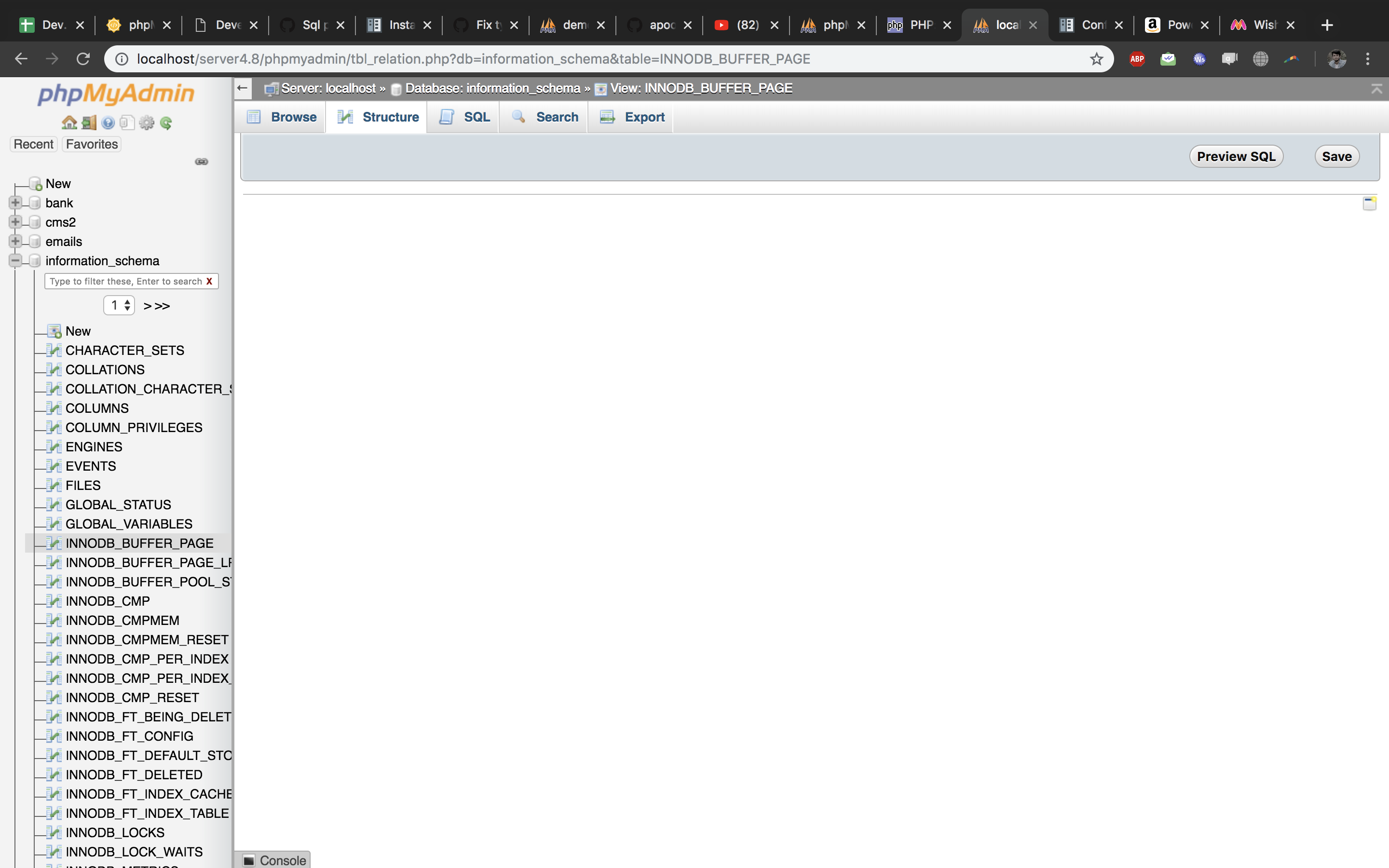1389x868 pixels.
Task: Switch to the Recent tab
Action: (33, 144)
